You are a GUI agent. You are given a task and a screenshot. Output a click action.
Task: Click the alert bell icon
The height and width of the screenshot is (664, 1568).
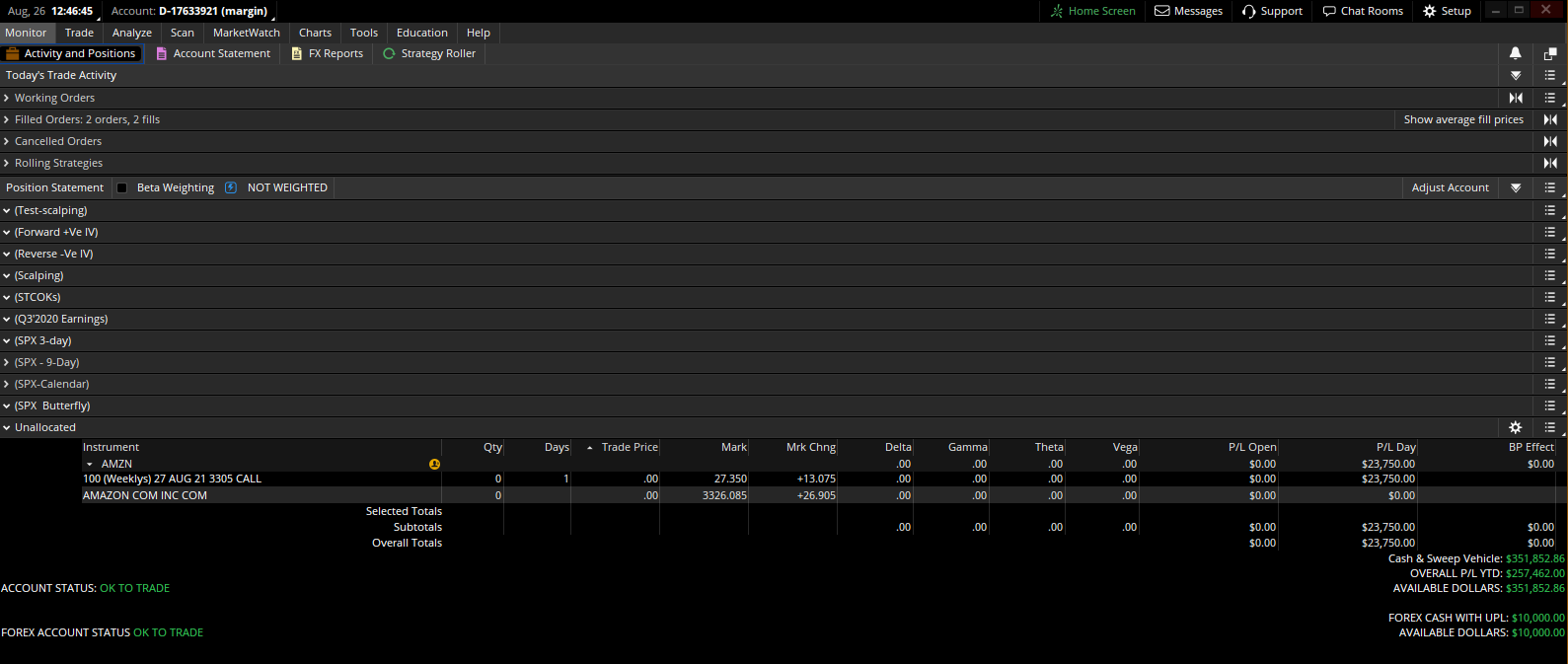point(1515,53)
